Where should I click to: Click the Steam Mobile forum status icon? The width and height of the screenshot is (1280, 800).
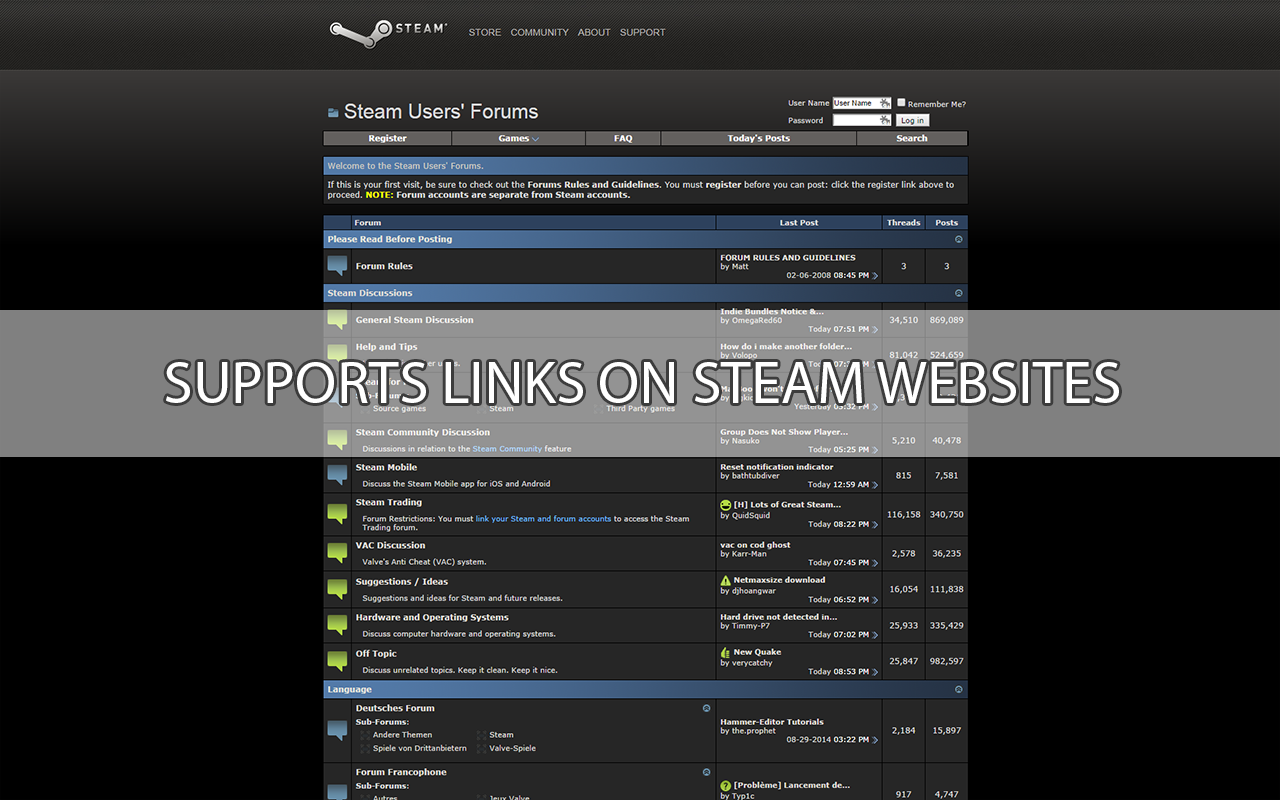tap(337, 475)
